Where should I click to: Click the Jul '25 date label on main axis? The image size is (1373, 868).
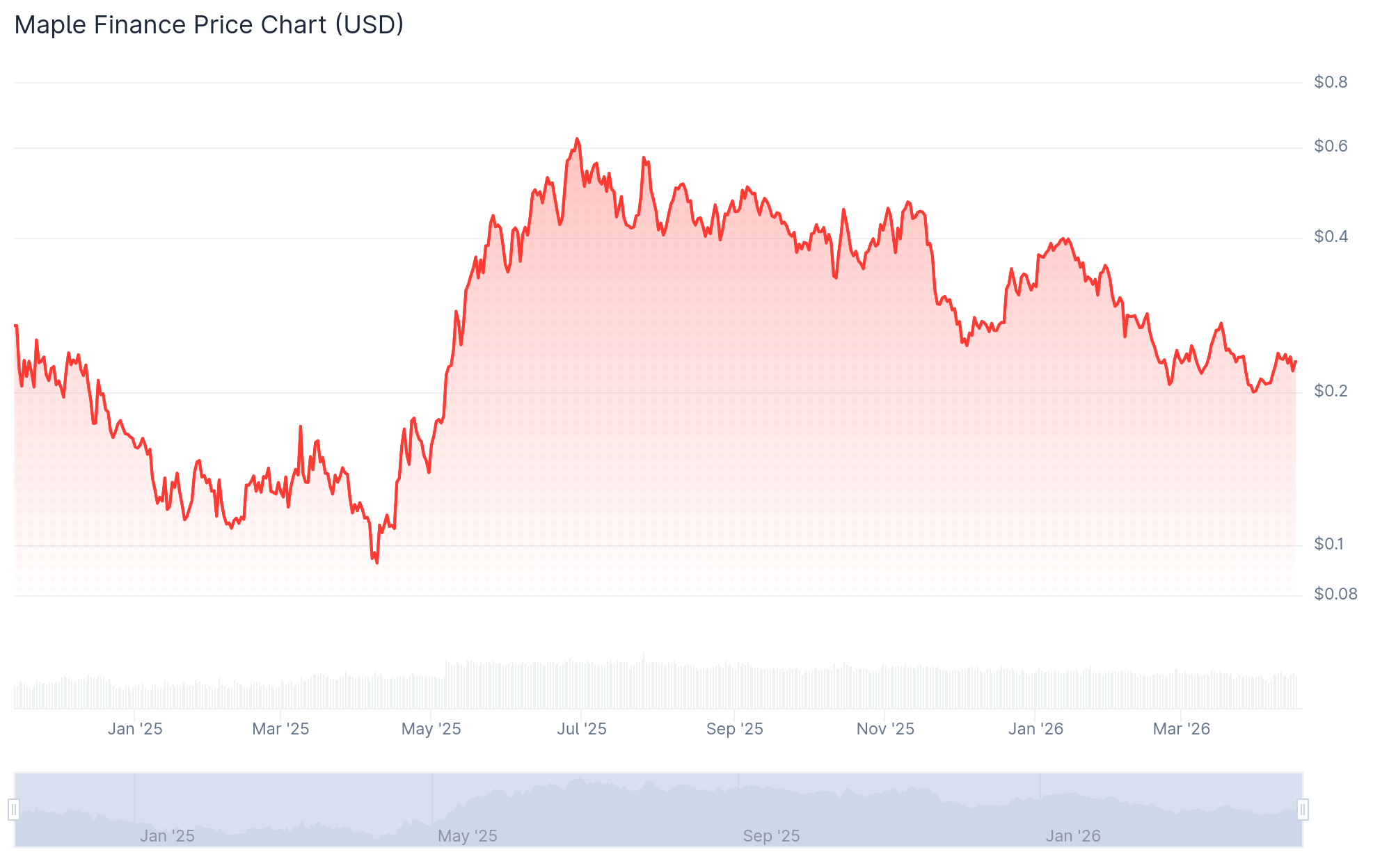[582, 729]
